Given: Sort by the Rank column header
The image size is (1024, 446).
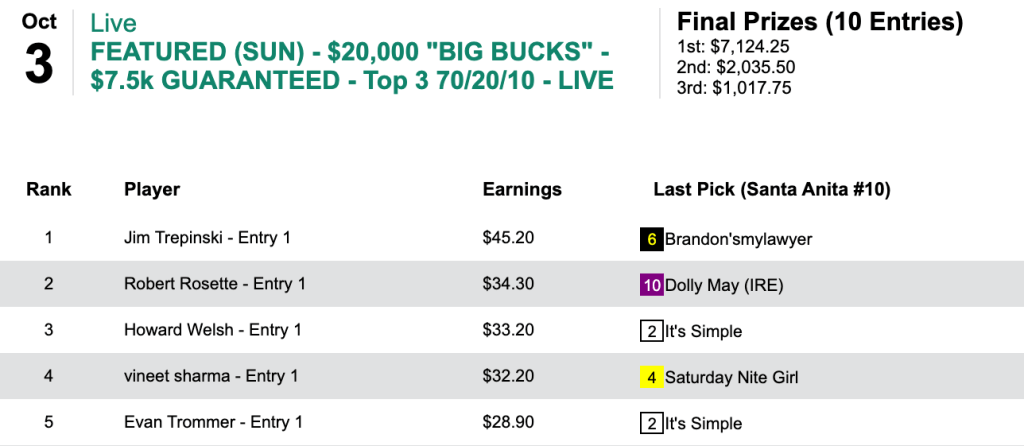Looking at the screenshot, I should [49, 189].
